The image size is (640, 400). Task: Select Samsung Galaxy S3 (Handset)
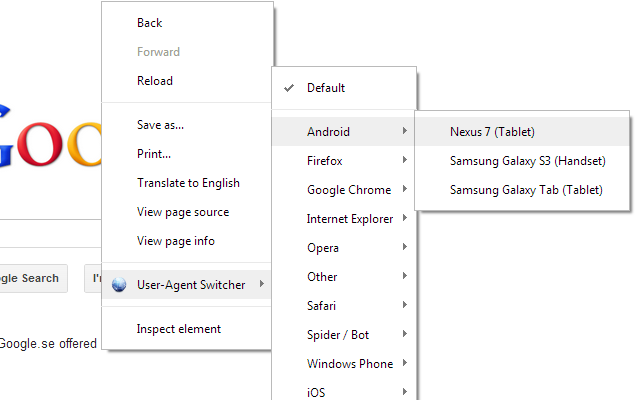point(528,160)
